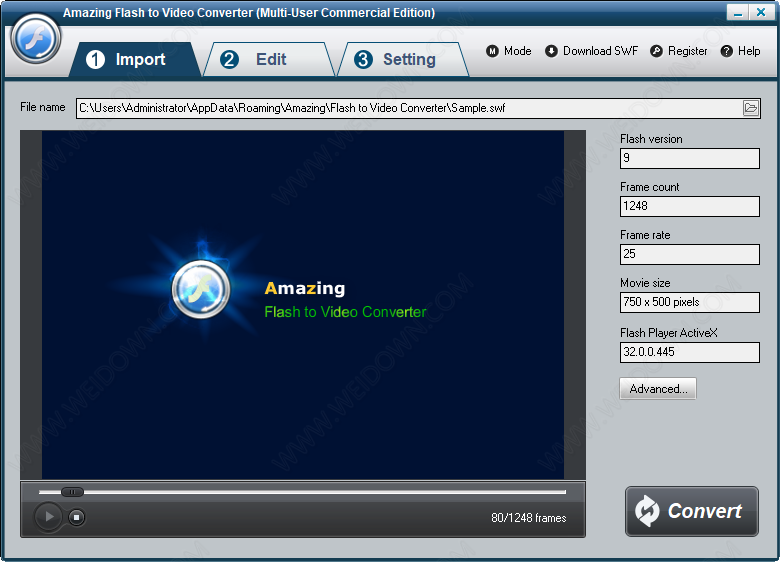Screen dimensions: 780x562
Task: Open the Register dialog
Action: [679, 51]
